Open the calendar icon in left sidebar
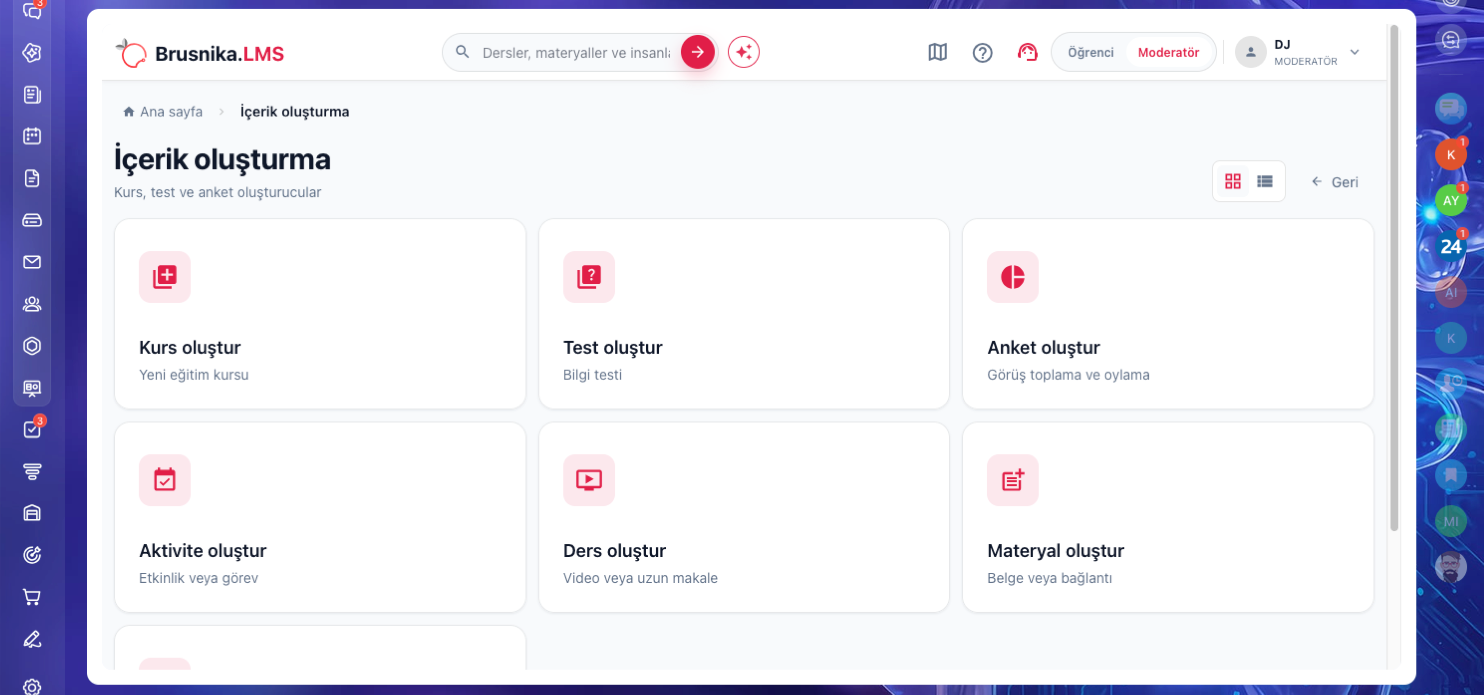The width and height of the screenshot is (1484, 695). tap(32, 136)
